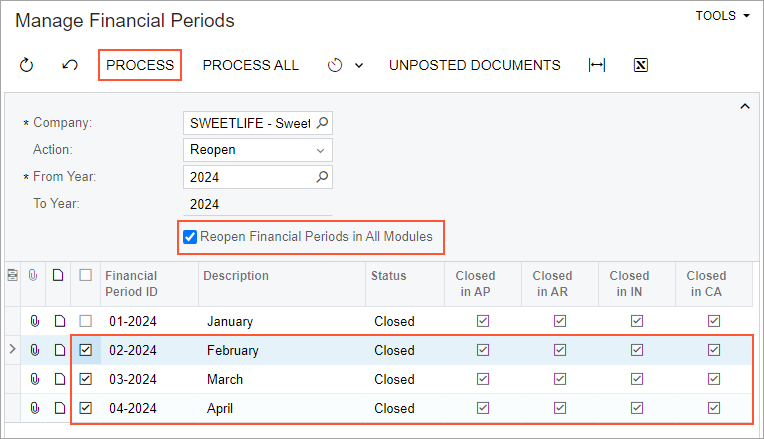764x439 pixels.
Task: Toggle the select-all header checkbox
Action: click(x=86, y=275)
